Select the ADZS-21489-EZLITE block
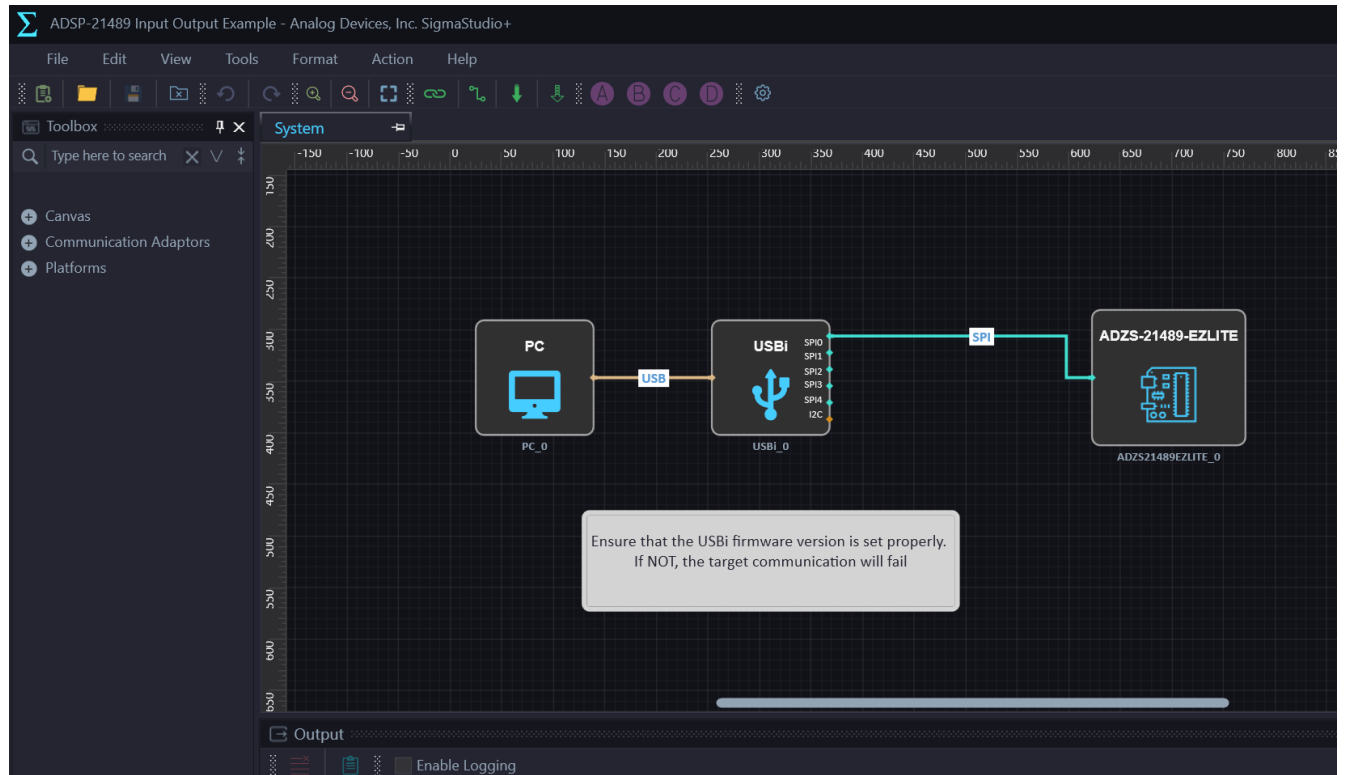Viewport: 1345px width, 775px height. pos(1168,377)
